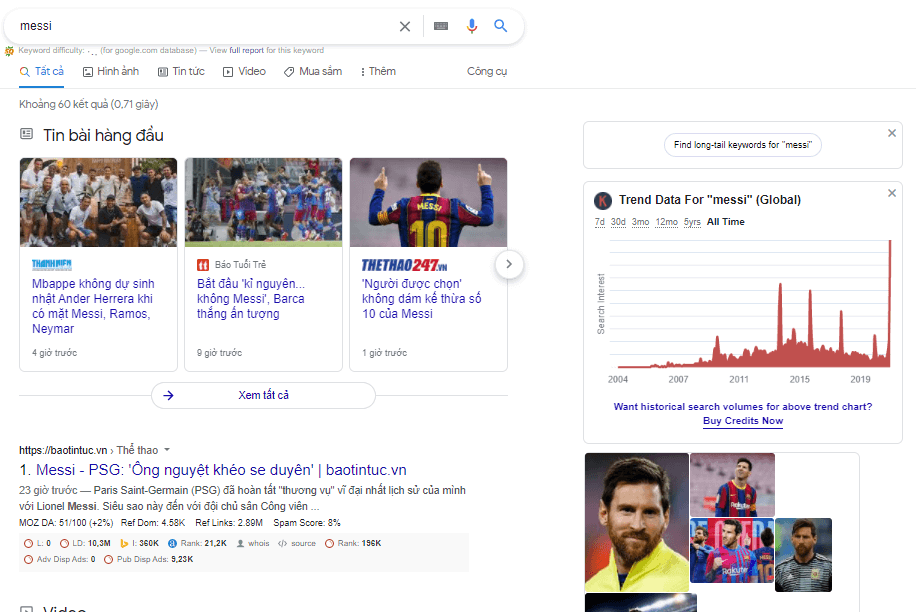Click the 'Rank: 21,2K' metric
This screenshot has width=916, height=612.
[x=197, y=543]
